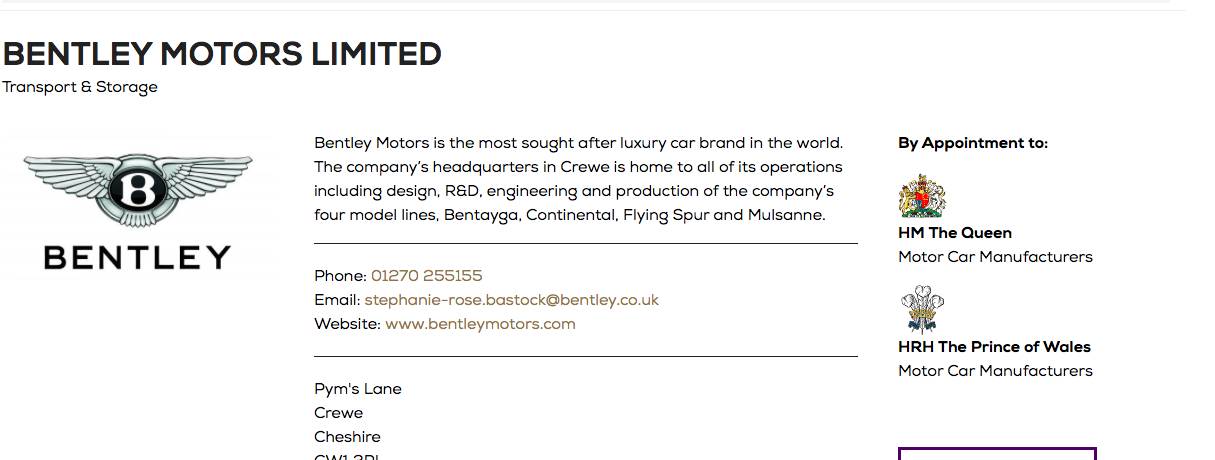Viewport: 1215px width, 460px height.
Task: Click the HM The Queen label
Action: pos(954,233)
